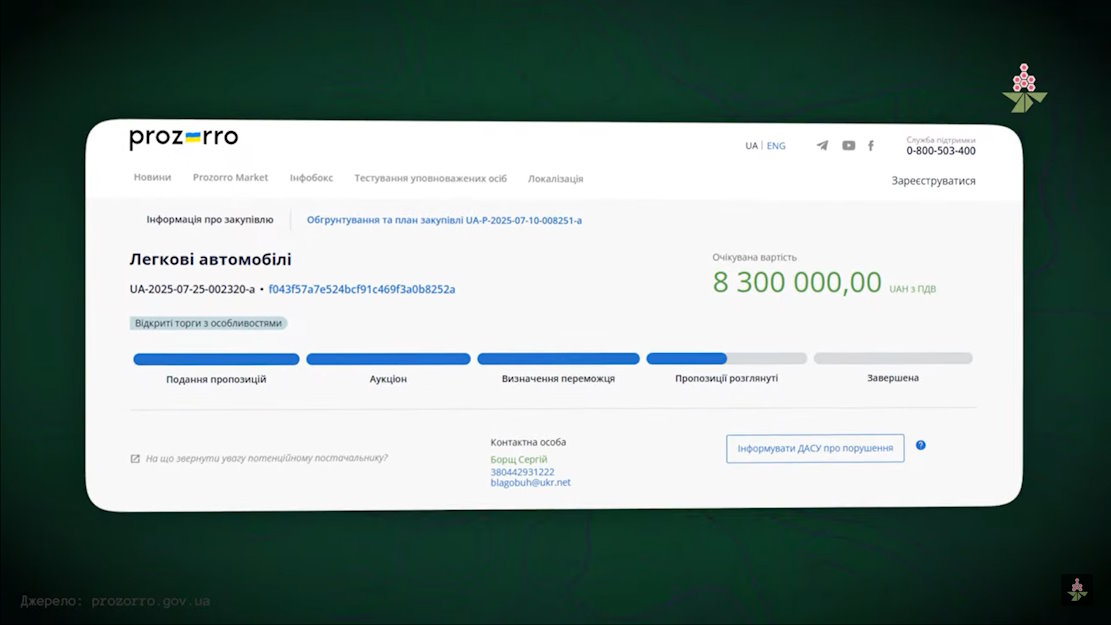Viewport: 1111px width, 625px height.
Task: Click the Пропозиції розглянуті progress bar
Action: pyautogui.click(x=726, y=359)
